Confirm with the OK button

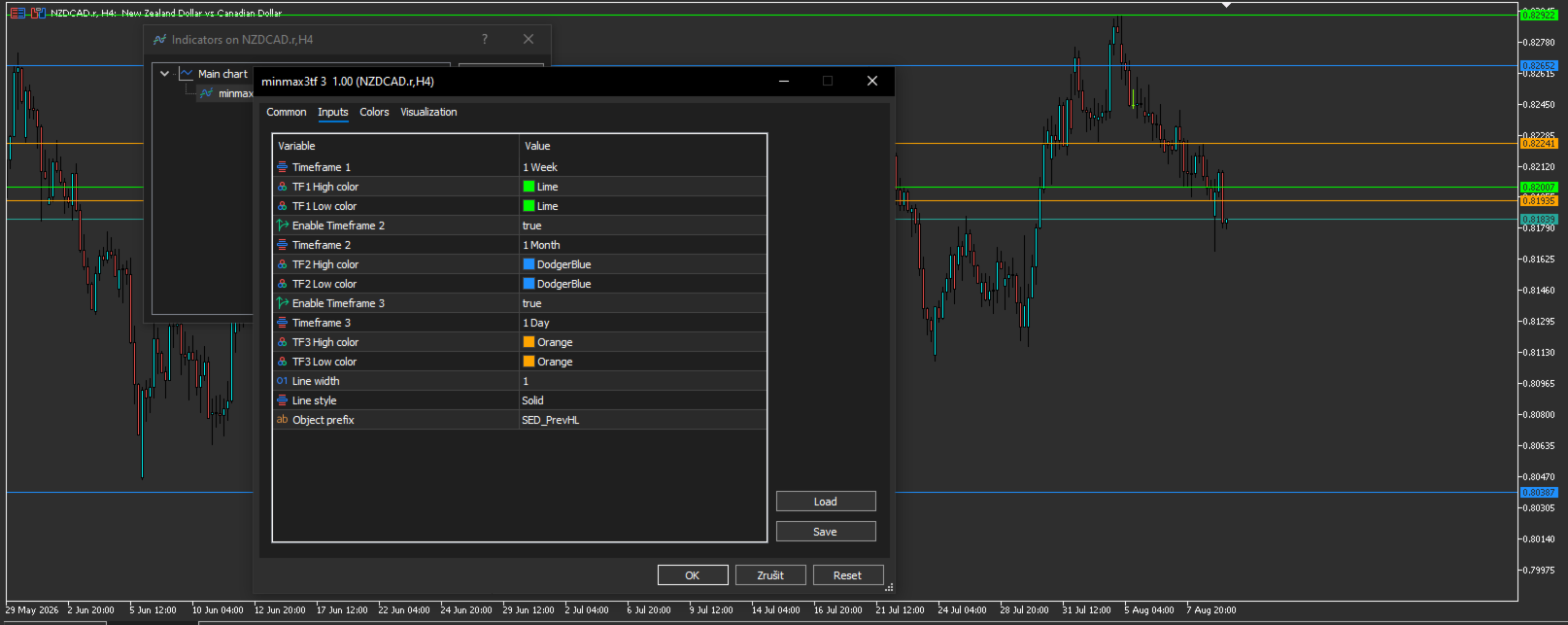coord(693,575)
